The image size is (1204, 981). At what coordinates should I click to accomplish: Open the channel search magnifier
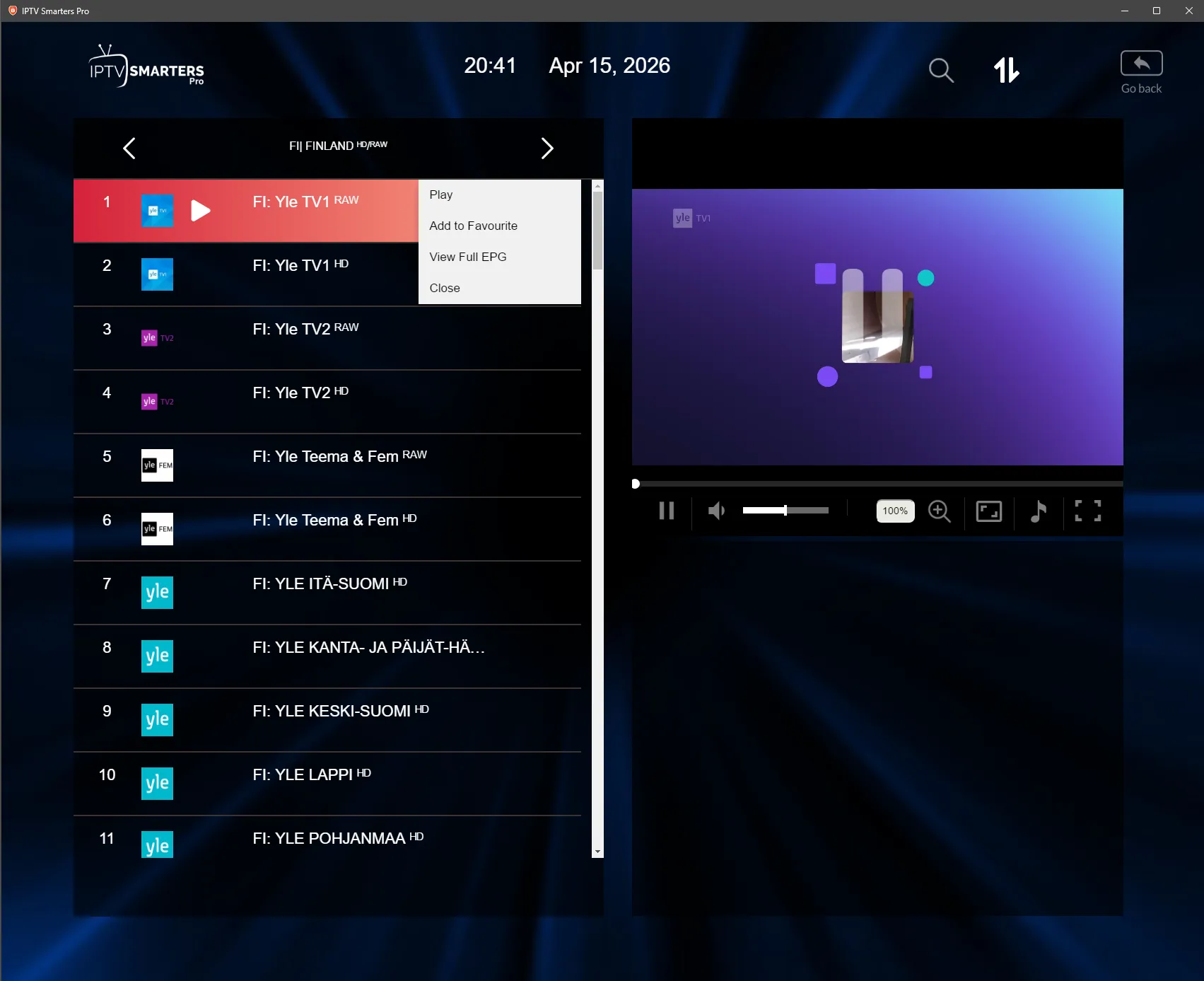tap(941, 70)
